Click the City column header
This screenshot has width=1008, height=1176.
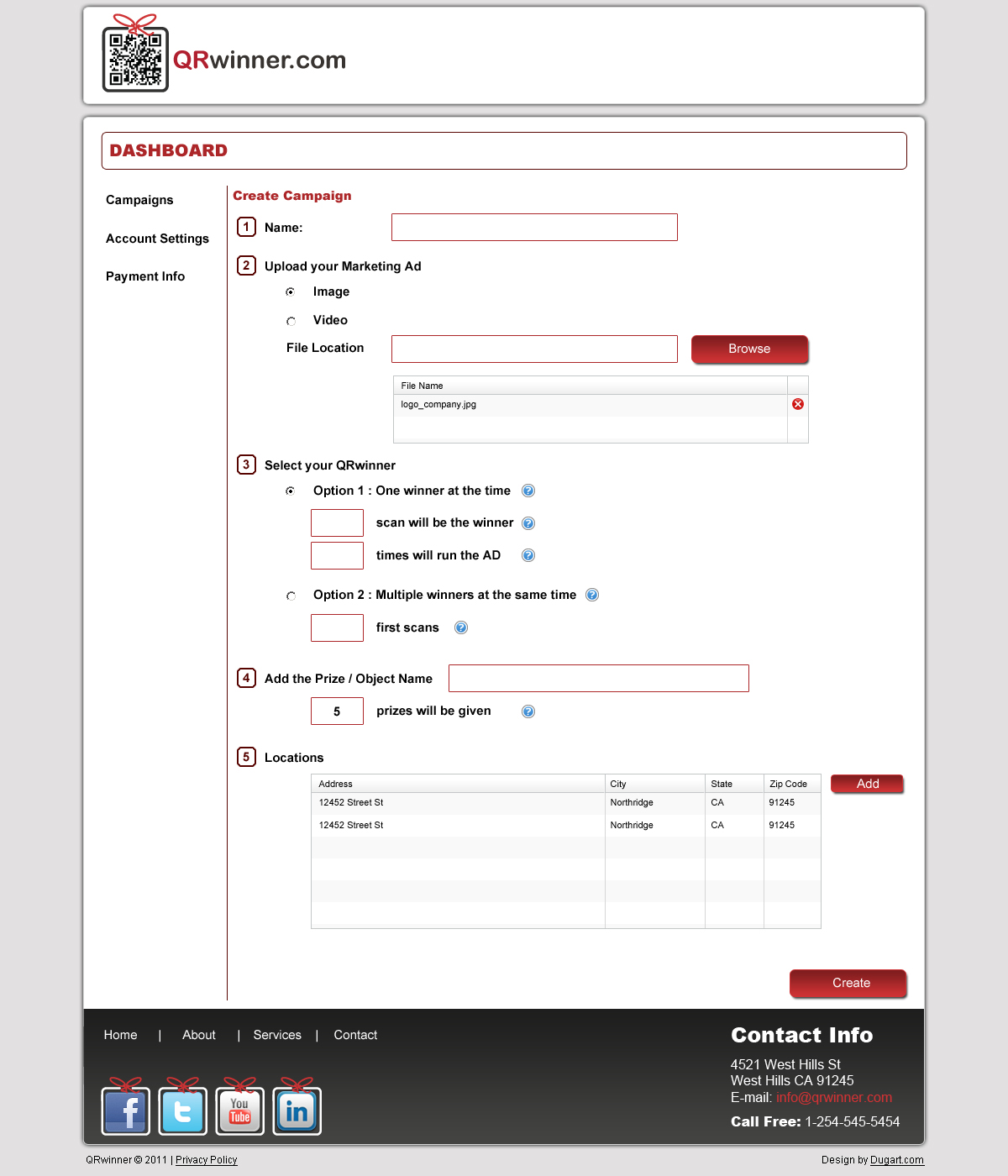click(x=655, y=784)
